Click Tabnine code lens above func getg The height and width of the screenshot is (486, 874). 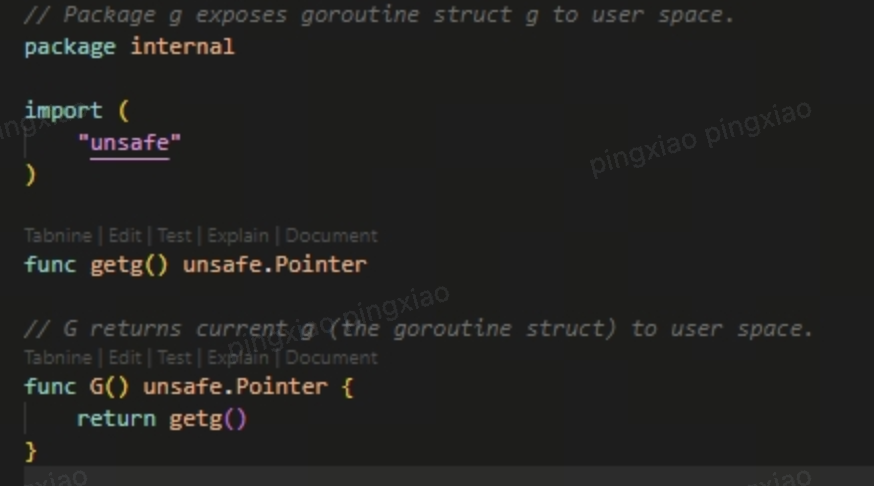(x=58, y=236)
